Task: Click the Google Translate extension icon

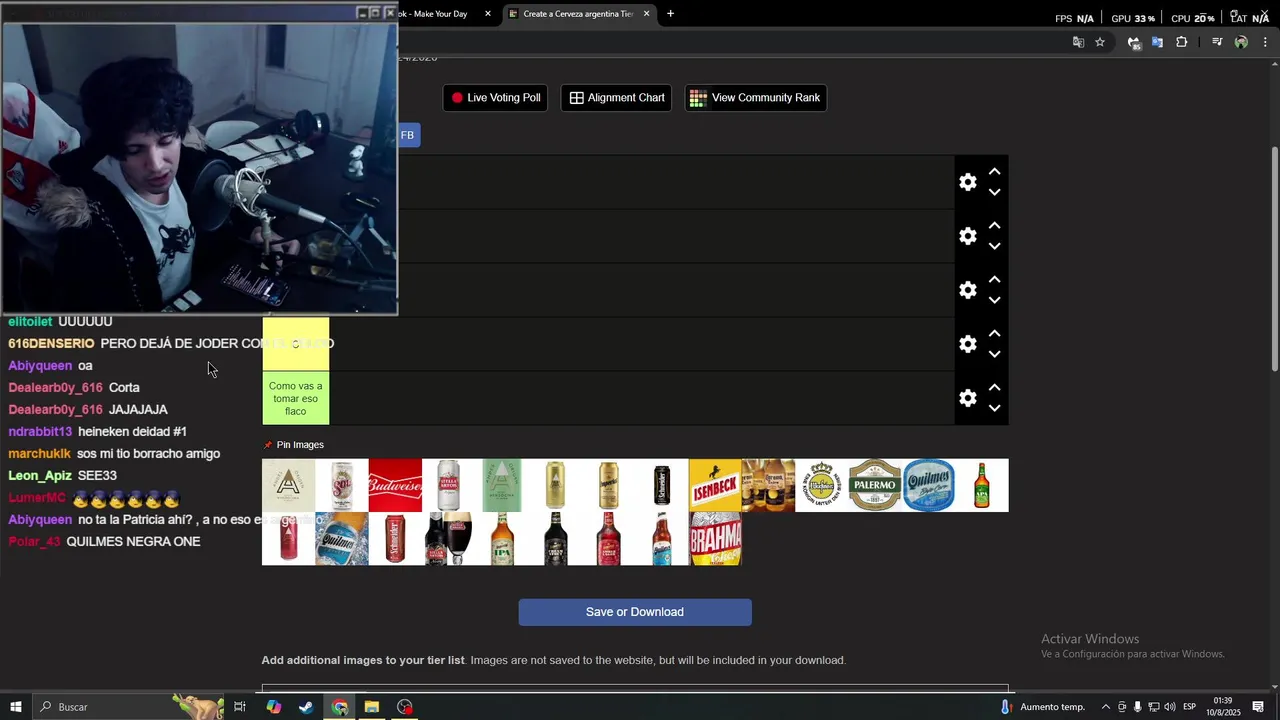Action: tap(1157, 42)
